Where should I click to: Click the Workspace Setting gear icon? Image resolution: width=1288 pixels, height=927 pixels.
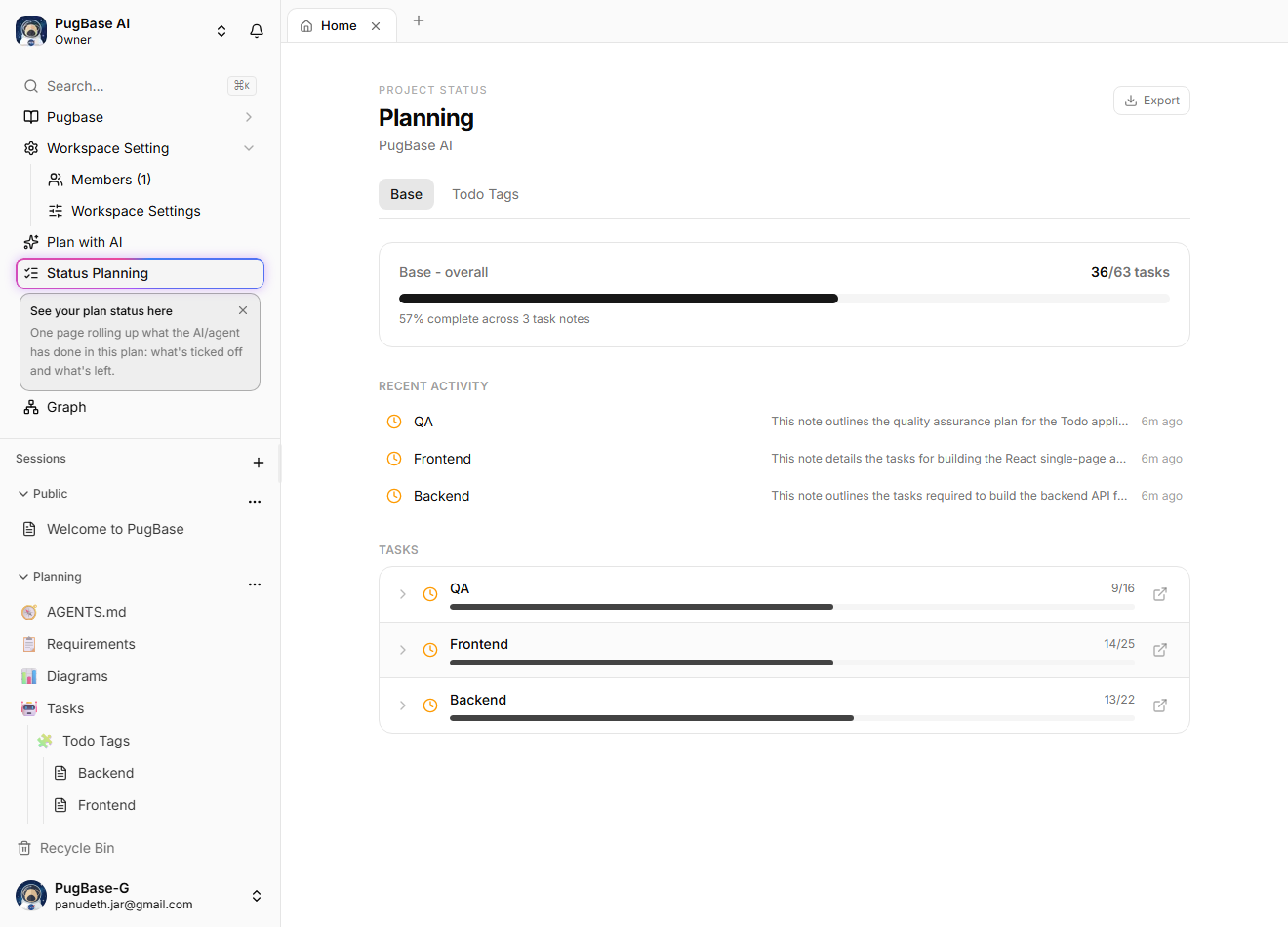(x=31, y=148)
